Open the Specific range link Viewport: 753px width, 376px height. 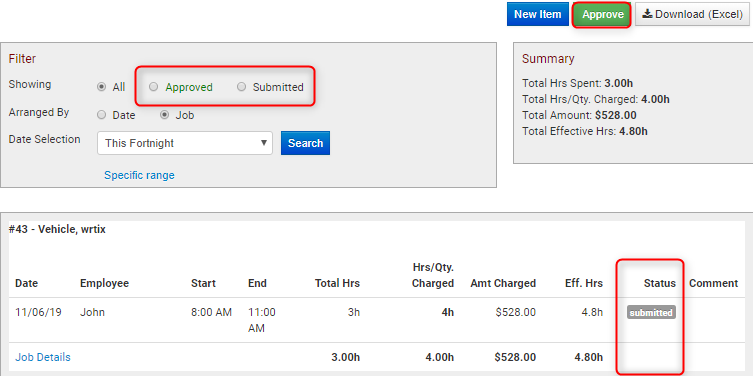(x=139, y=175)
